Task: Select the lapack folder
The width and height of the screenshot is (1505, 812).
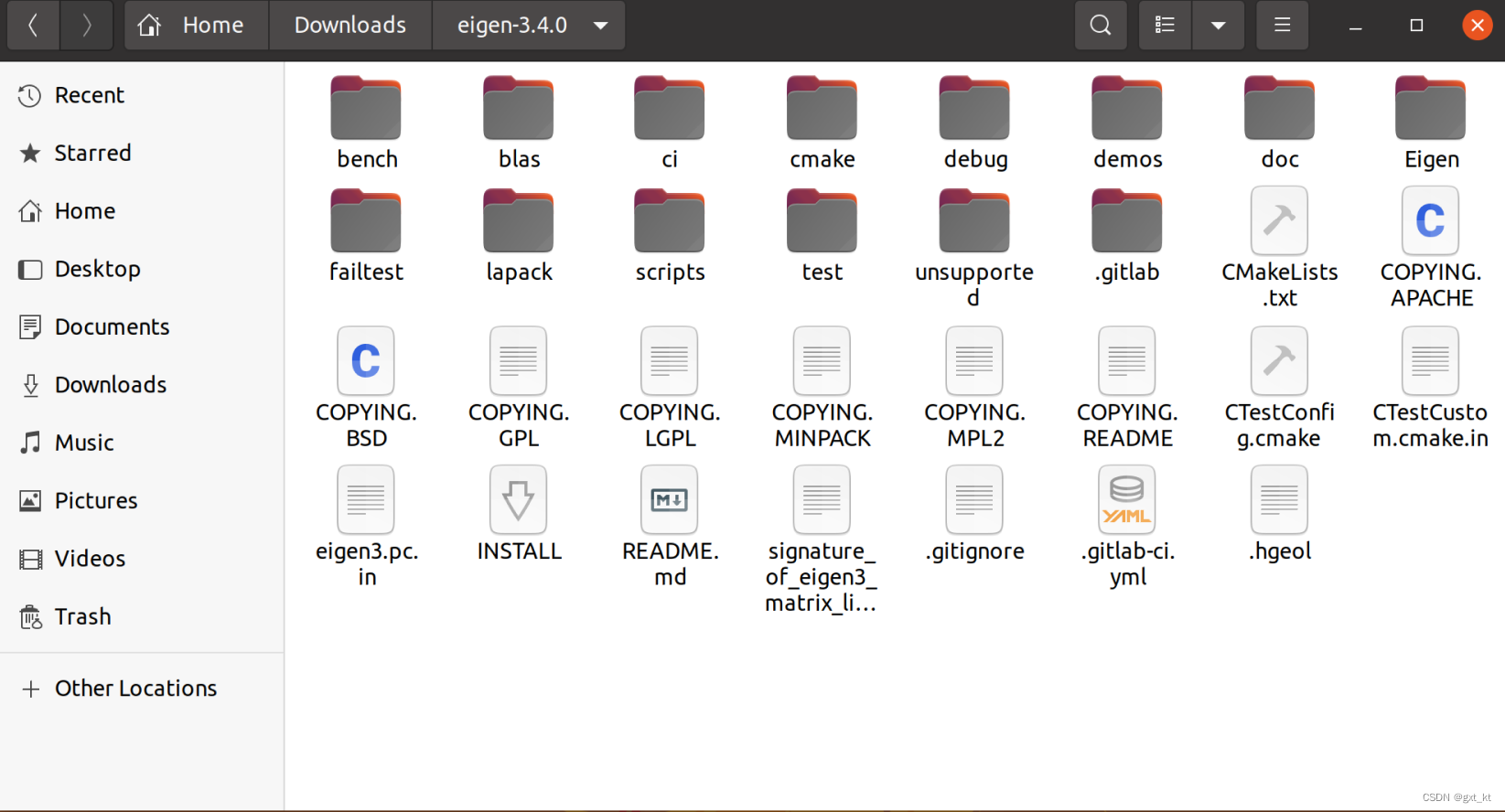Action: point(519,236)
